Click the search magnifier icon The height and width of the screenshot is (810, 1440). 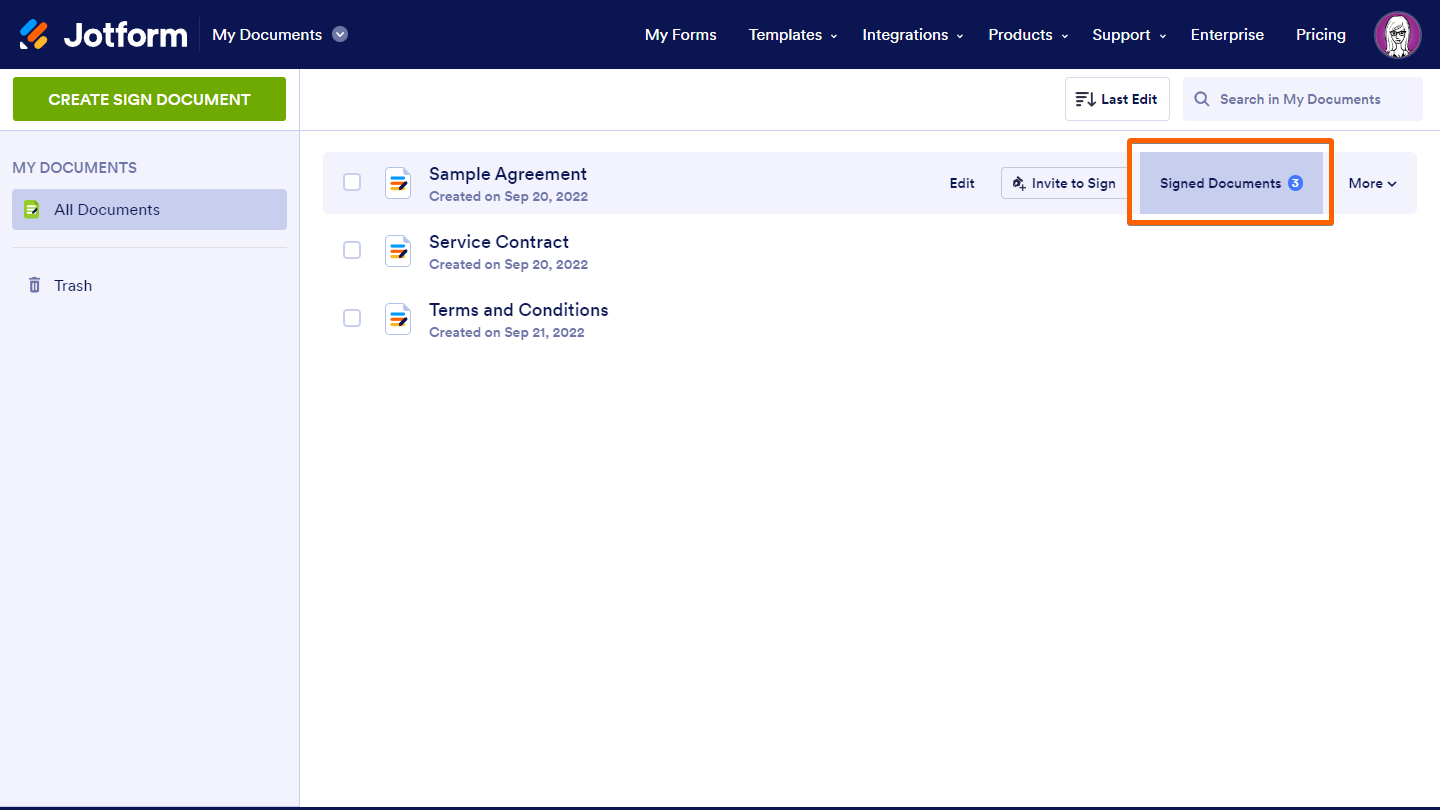1202,100
